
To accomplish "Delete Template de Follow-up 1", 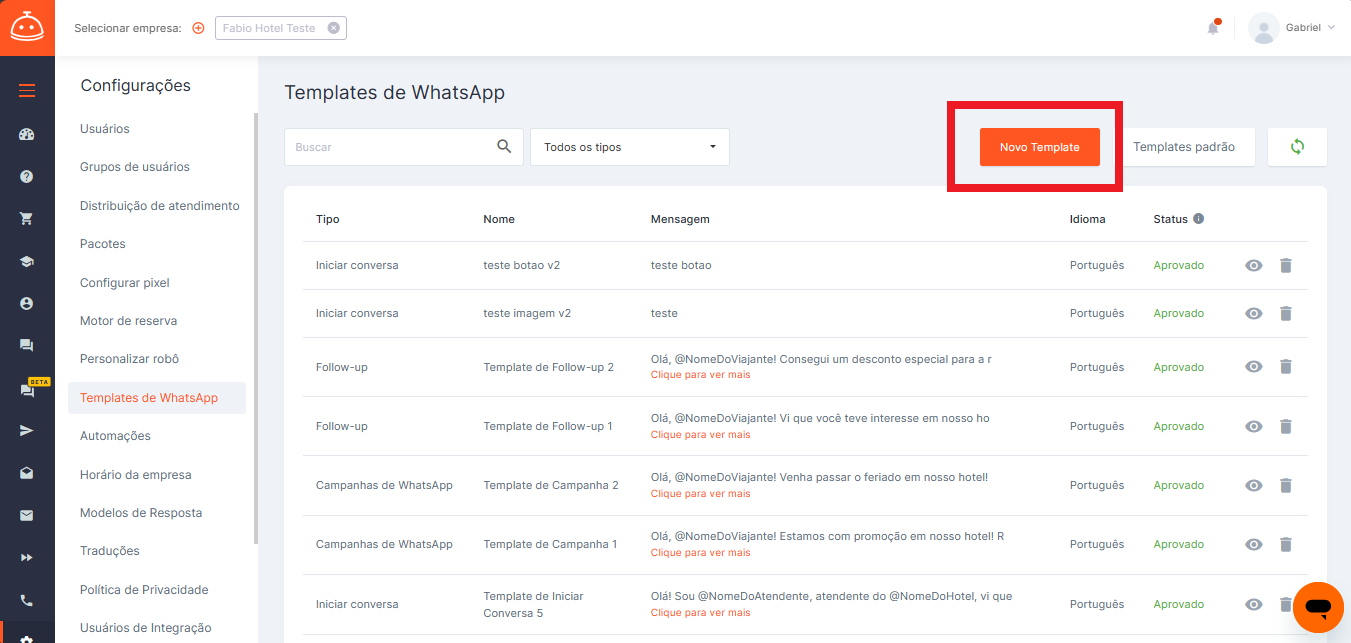I will [1286, 426].
